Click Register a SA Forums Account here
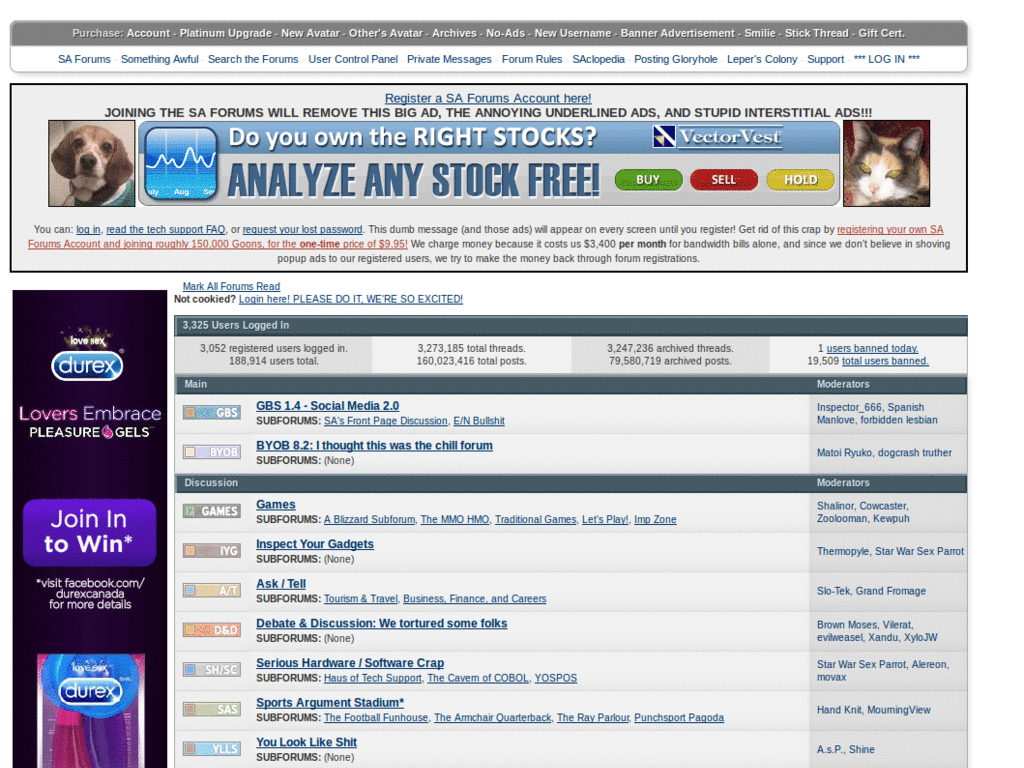 click(488, 98)
